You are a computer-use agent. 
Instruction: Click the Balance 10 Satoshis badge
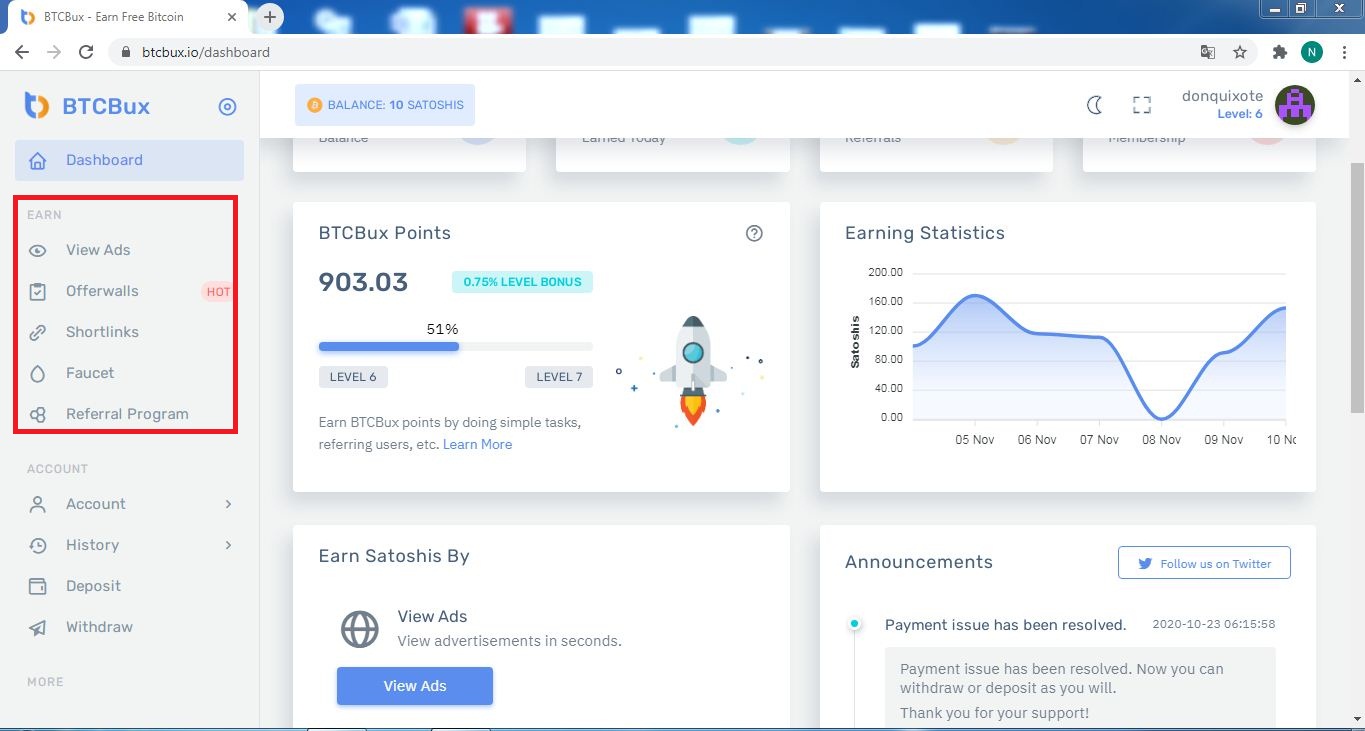pyautogui.click(x=385, y=105)
